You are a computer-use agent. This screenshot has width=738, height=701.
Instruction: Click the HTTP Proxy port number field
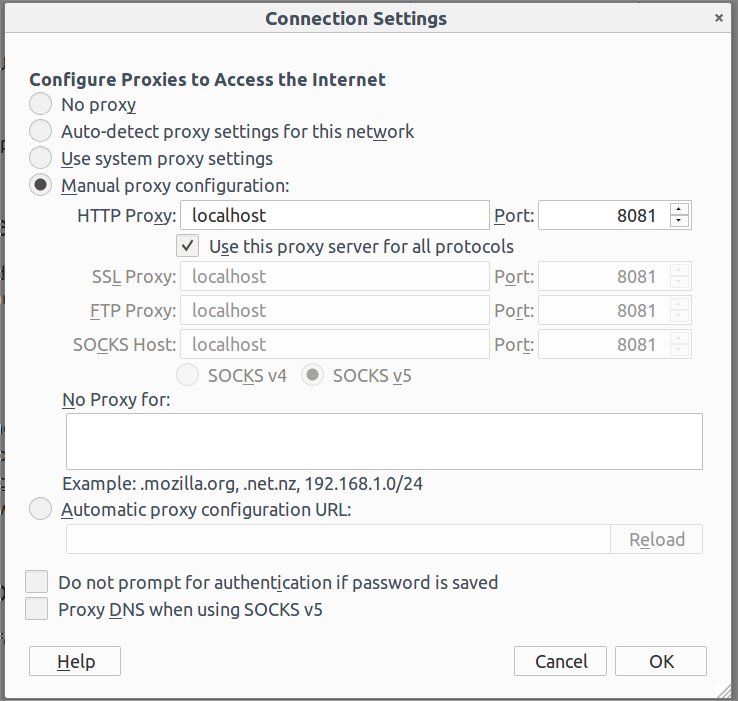[x=603, y=215]
